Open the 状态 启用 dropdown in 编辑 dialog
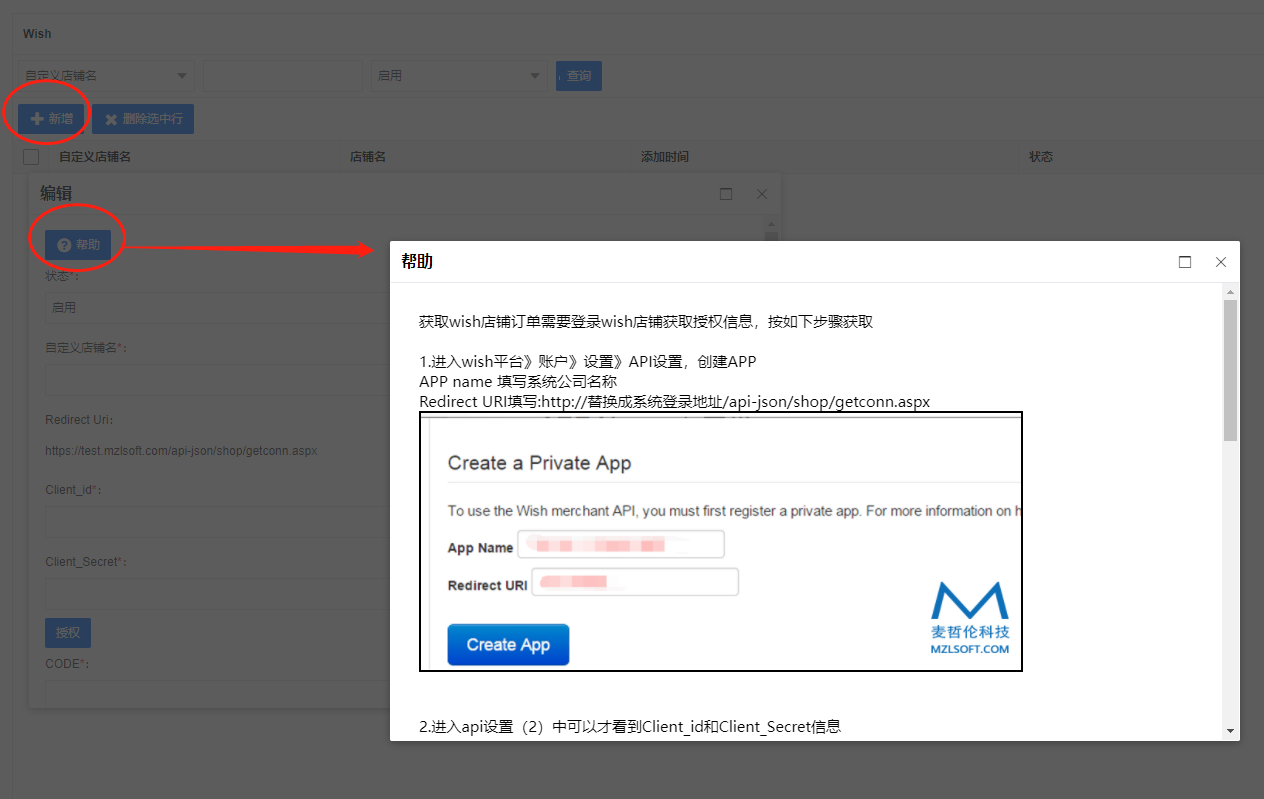The width and height of the screenshot is (1264, 799). [217, 308]
